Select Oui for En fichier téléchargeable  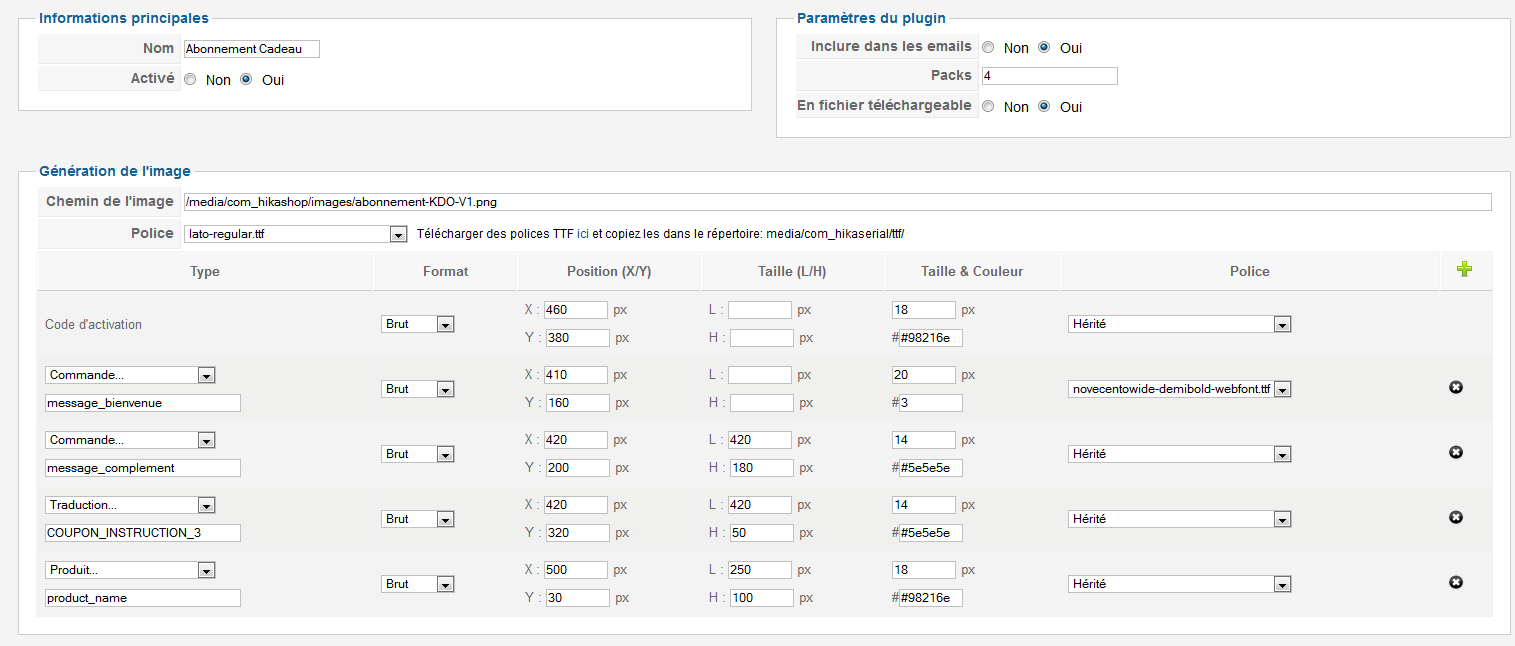point(1044,106)
